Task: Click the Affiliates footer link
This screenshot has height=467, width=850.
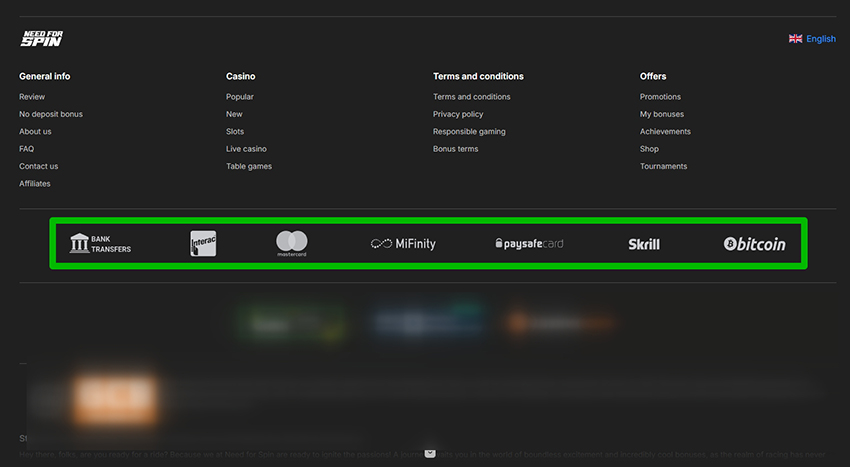Action: tap(34, 184)
